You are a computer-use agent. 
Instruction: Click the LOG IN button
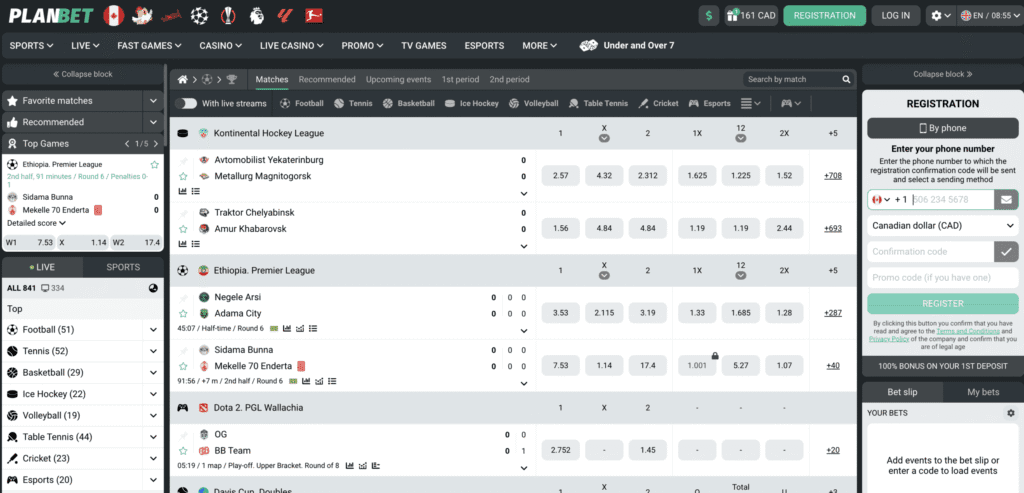pyautogui.click(x=895, y=15)
